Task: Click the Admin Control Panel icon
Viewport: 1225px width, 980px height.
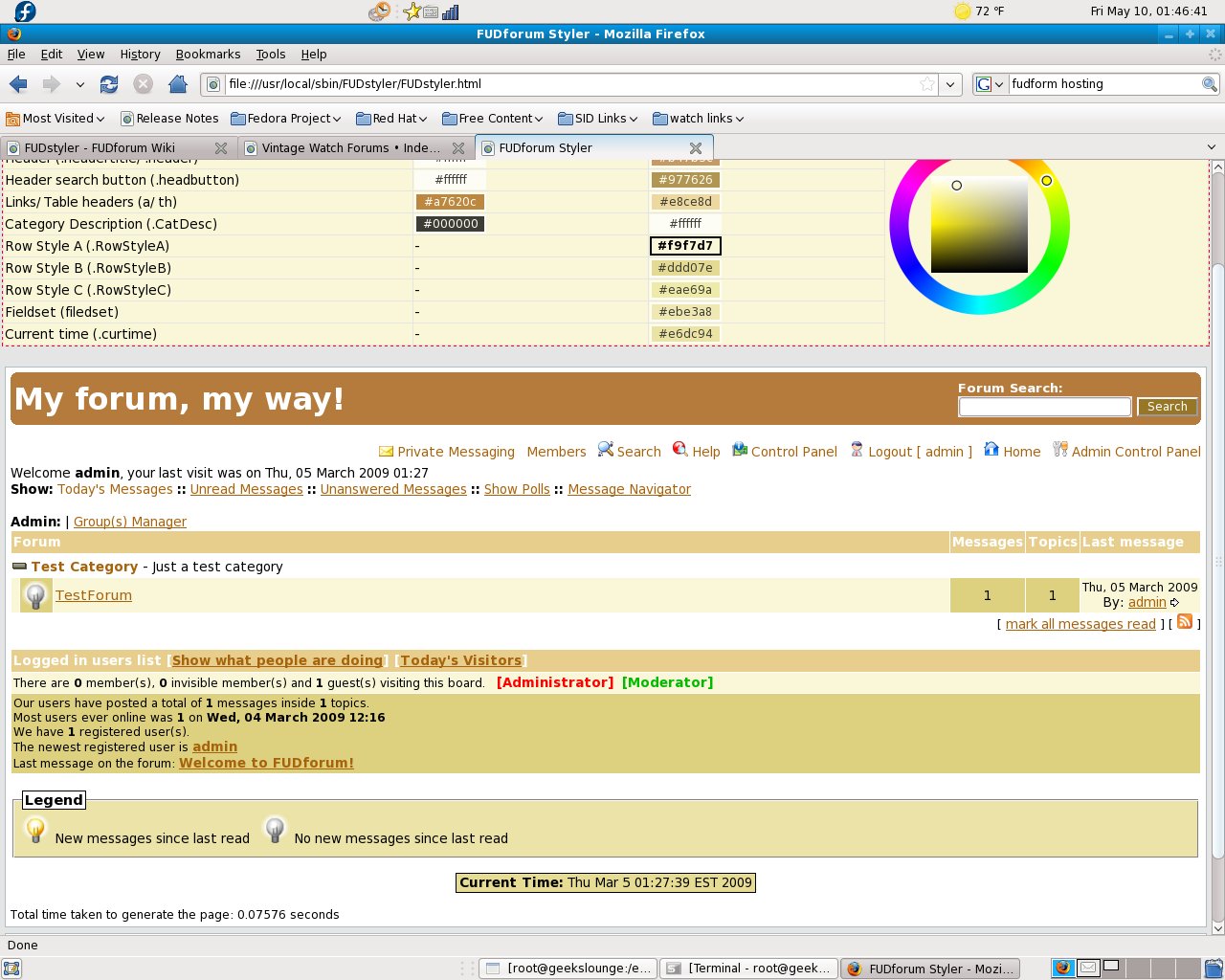Action: (x=1059, y=450)
